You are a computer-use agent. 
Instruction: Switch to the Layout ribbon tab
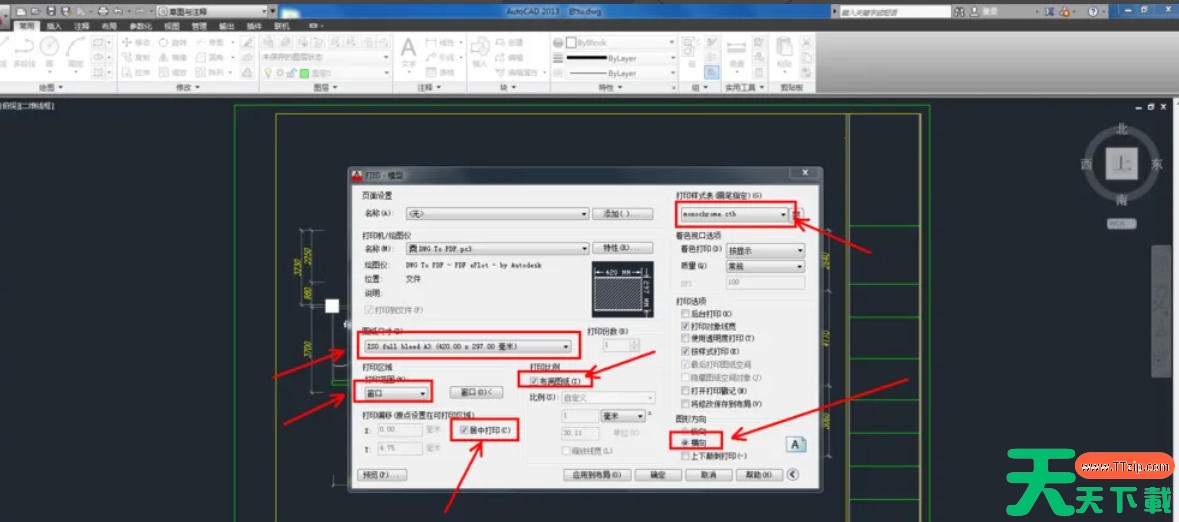[x=108, y=26]
